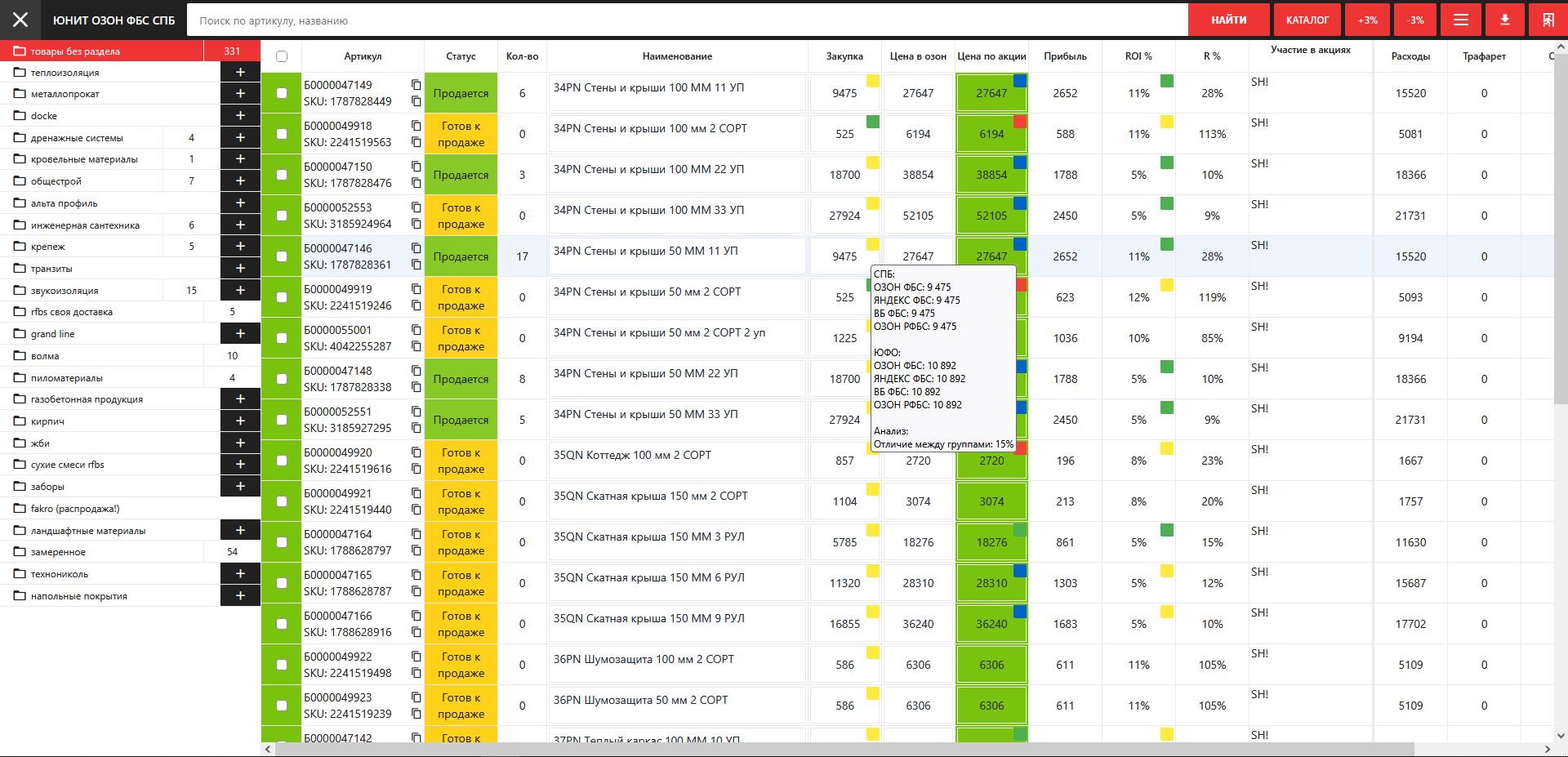The height and width of the screenshot is (757, 1568).
Task: Copy SKU 1787828361 using copy icon
Action: click(x=416, y=265)
